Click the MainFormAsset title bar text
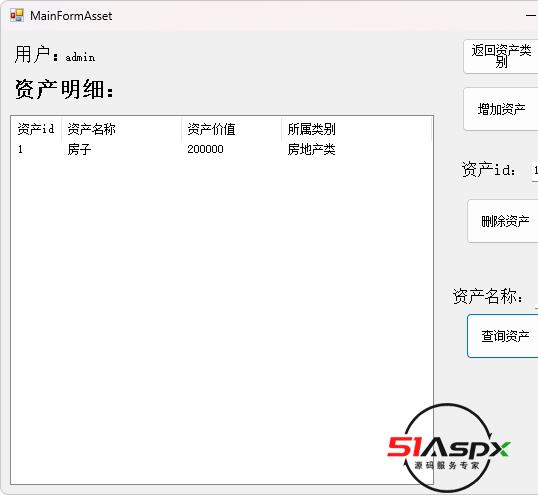This screenshot has height=495, width=538. coord(71,16)
